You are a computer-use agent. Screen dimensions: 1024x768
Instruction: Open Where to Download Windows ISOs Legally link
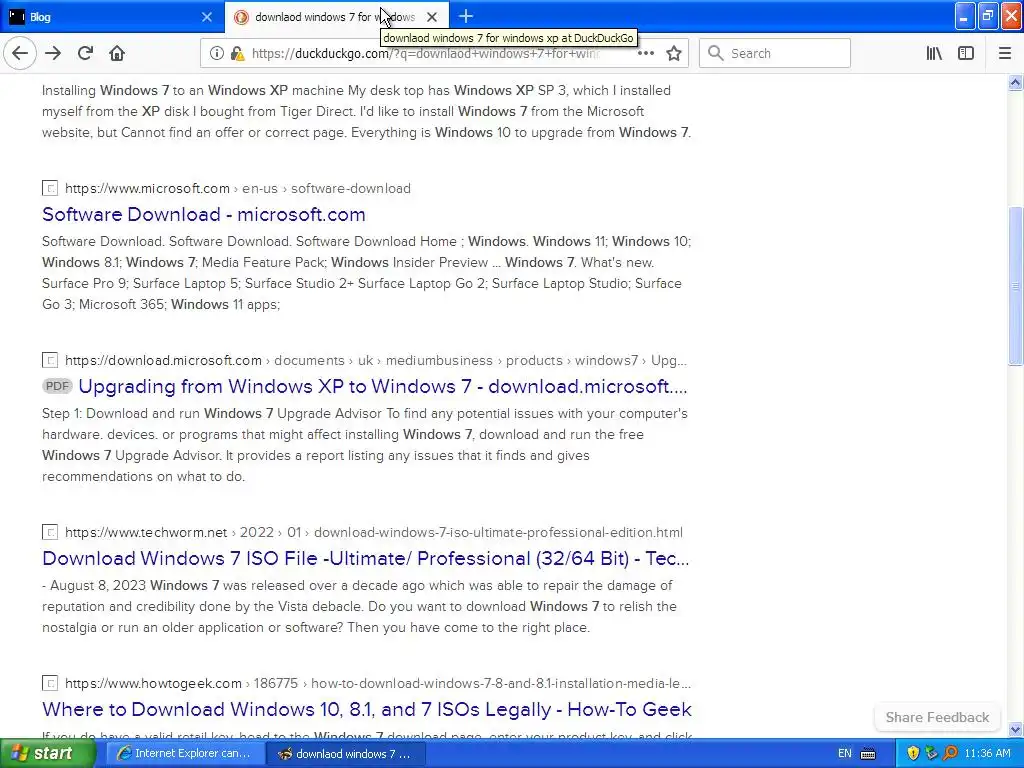pos(367,709)
